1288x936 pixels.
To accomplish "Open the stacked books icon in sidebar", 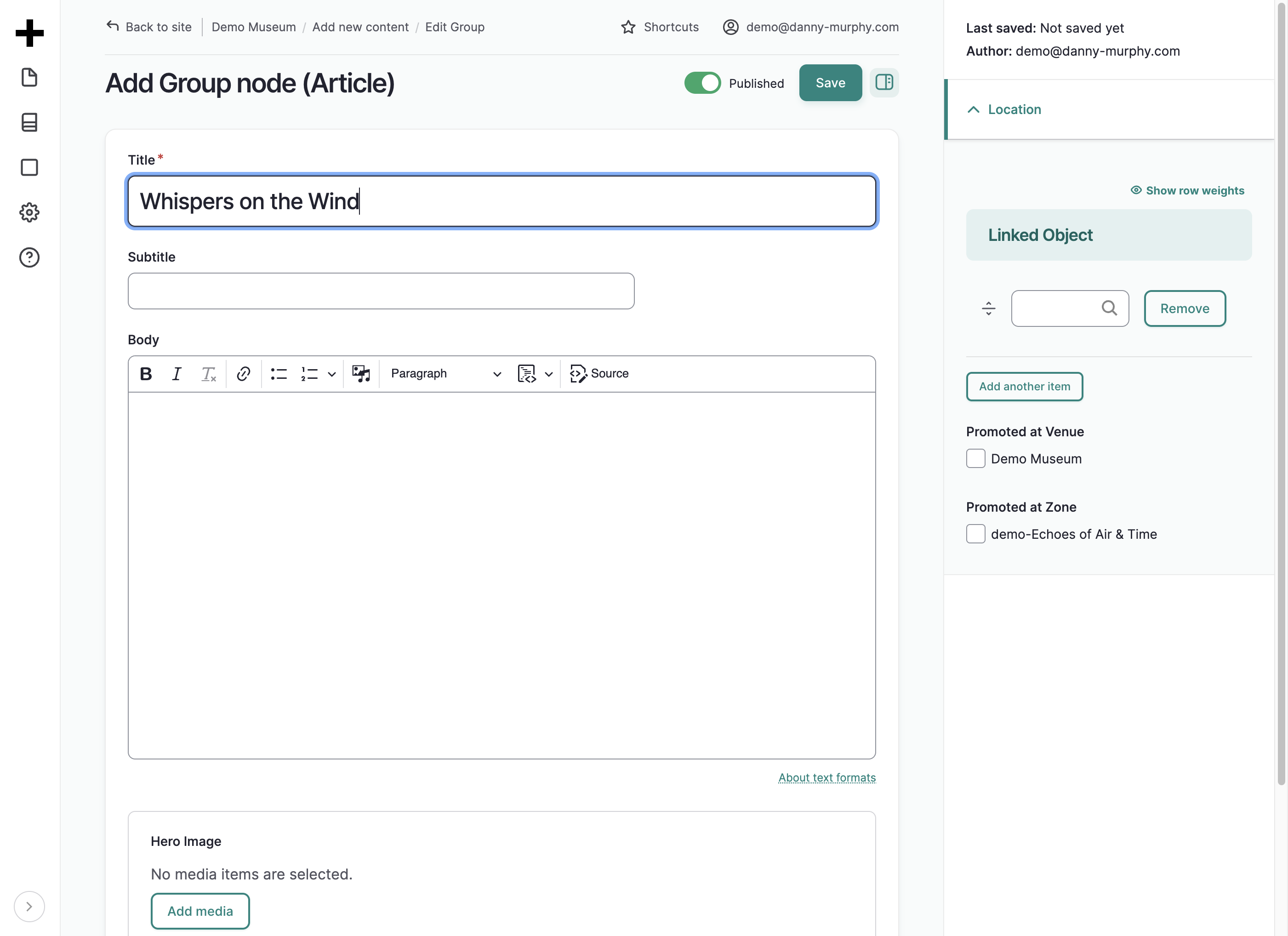I will click(x=29, y=123).
